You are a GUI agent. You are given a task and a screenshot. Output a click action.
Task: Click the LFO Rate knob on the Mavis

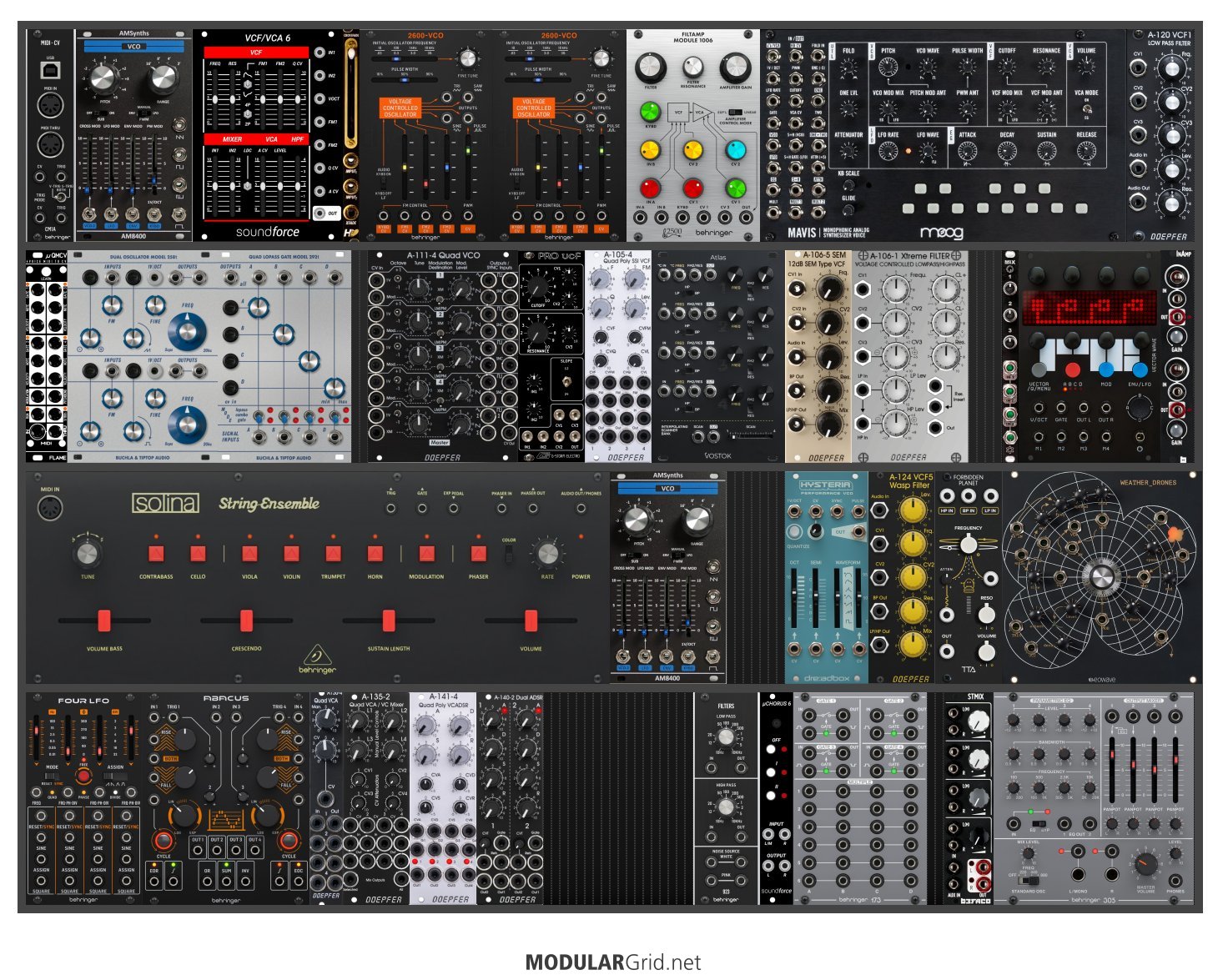click(x=888, y=152)
